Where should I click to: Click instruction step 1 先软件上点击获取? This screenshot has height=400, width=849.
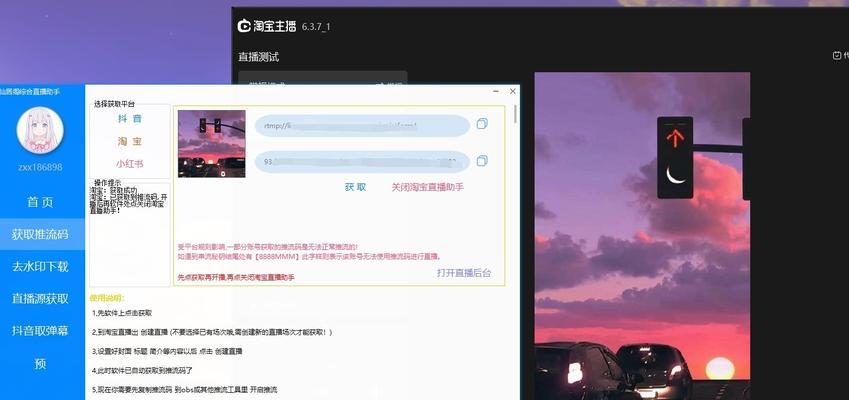122,313
